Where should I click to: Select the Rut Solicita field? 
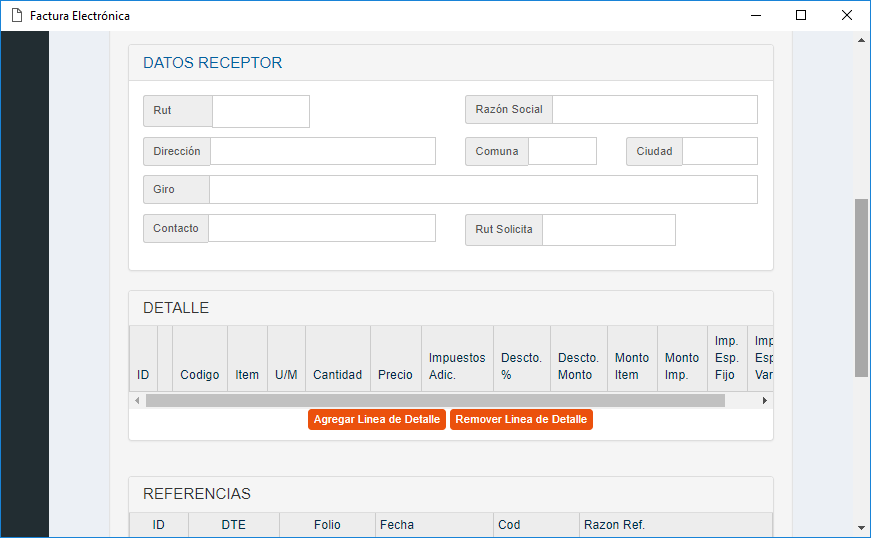[x=608, y=229]
